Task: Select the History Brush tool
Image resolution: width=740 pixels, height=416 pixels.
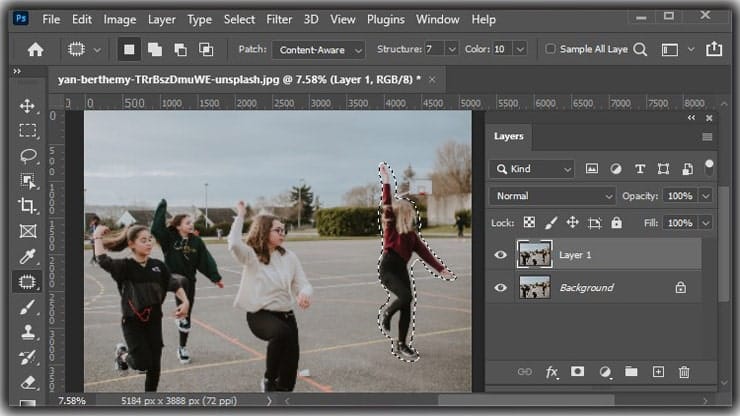Action: (27, 357)
